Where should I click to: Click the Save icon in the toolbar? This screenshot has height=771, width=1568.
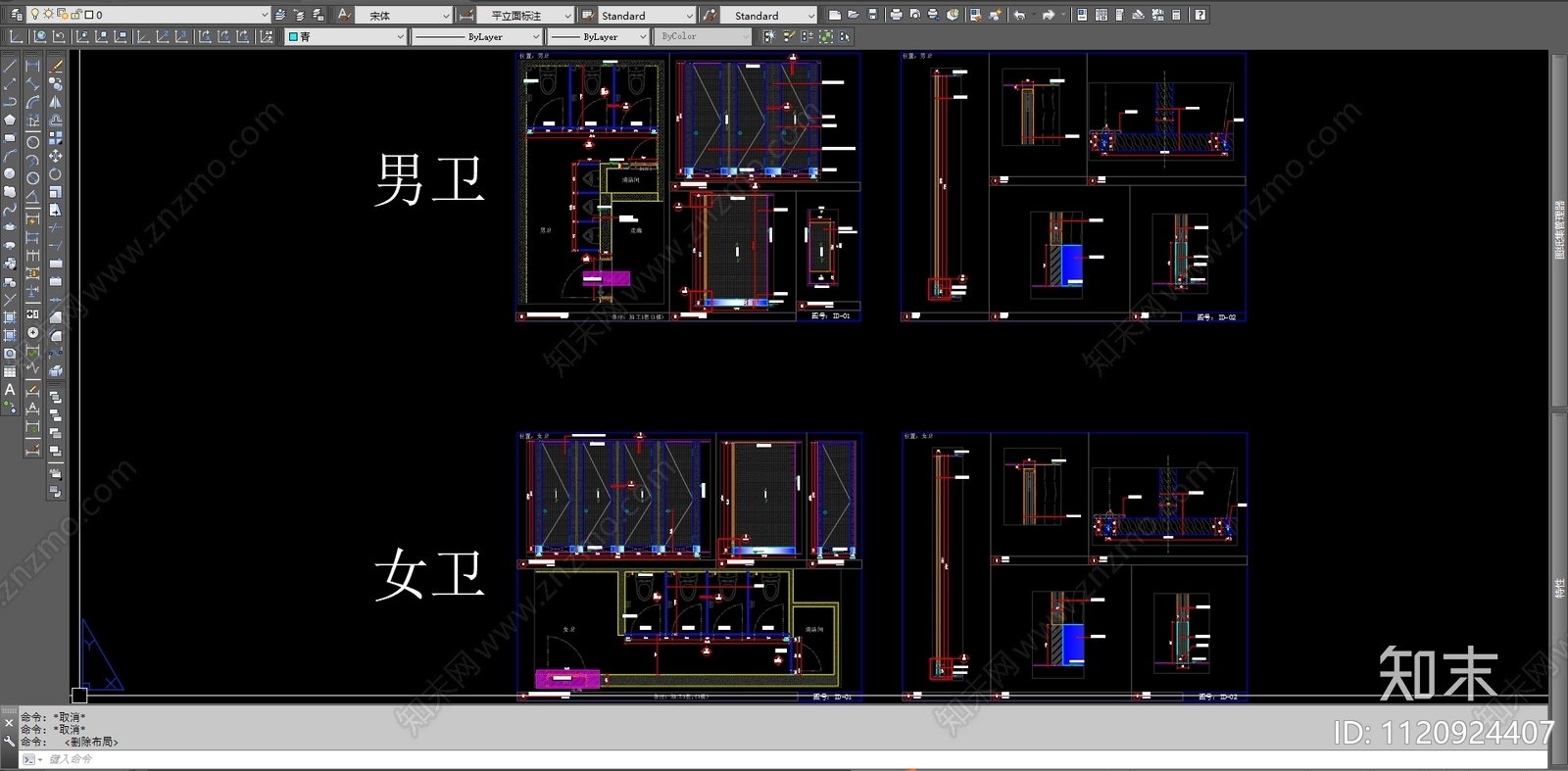(872, 15)
